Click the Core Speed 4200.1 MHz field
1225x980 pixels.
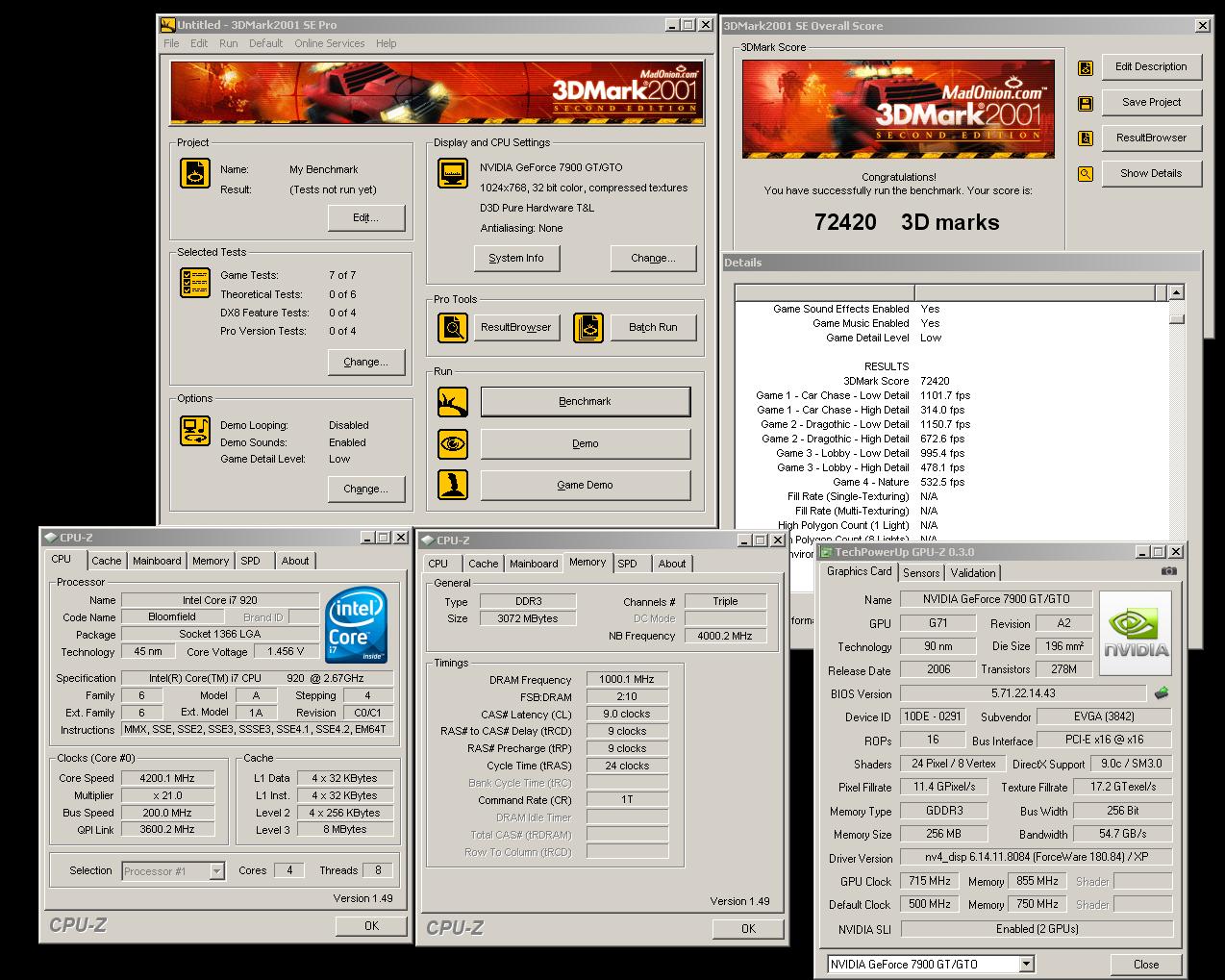[x=168, y=778]
